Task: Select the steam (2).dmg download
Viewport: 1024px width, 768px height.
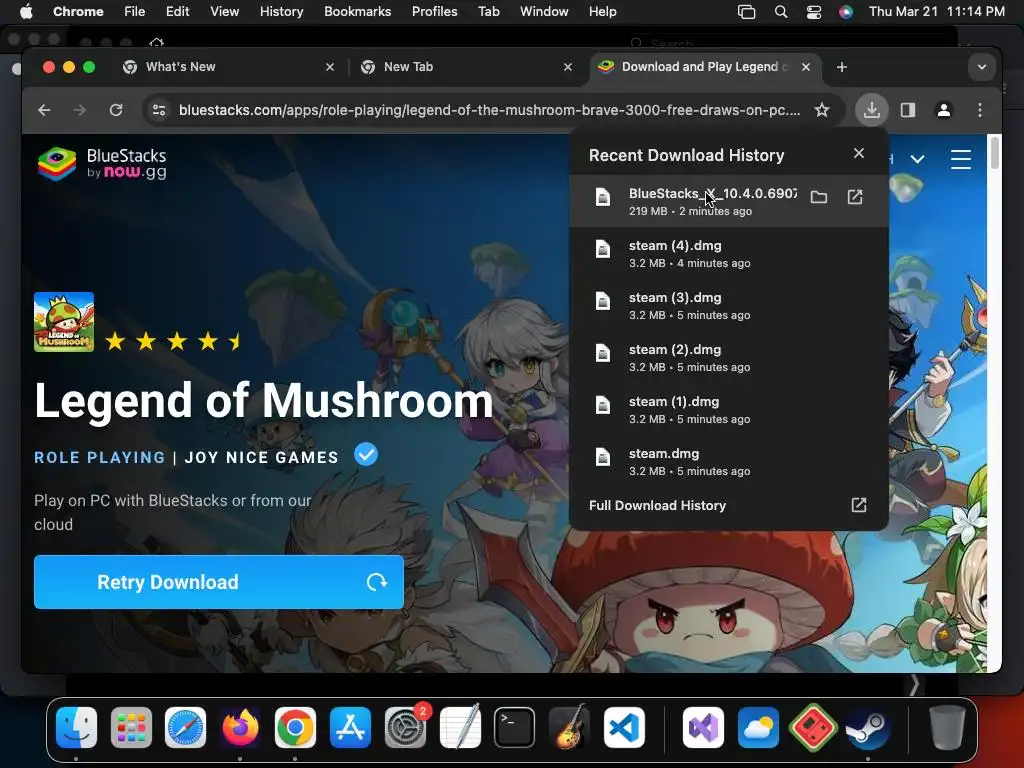Action: [729, 358]
